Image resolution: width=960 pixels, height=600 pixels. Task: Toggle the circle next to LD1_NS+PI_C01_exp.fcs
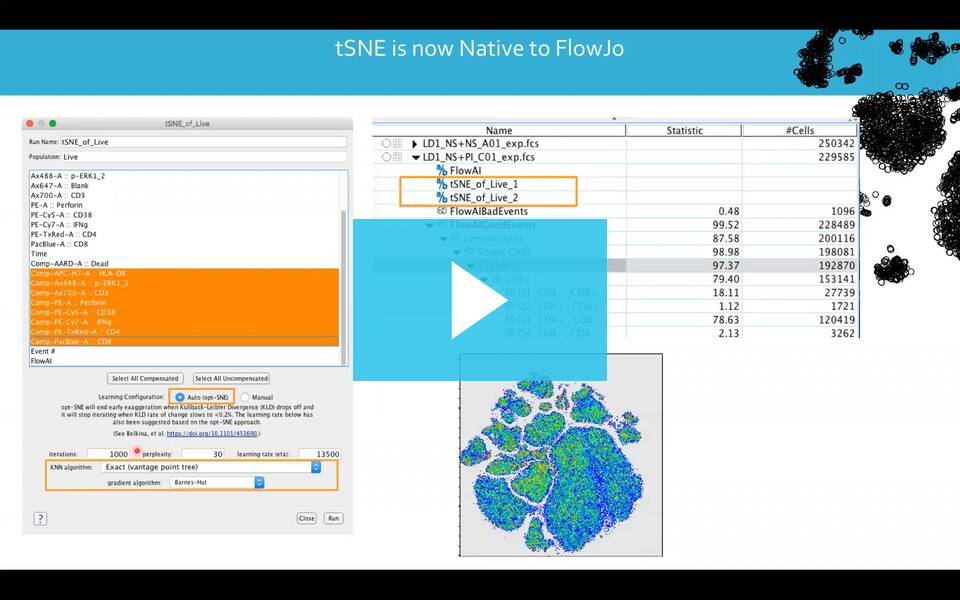point(386,157)
